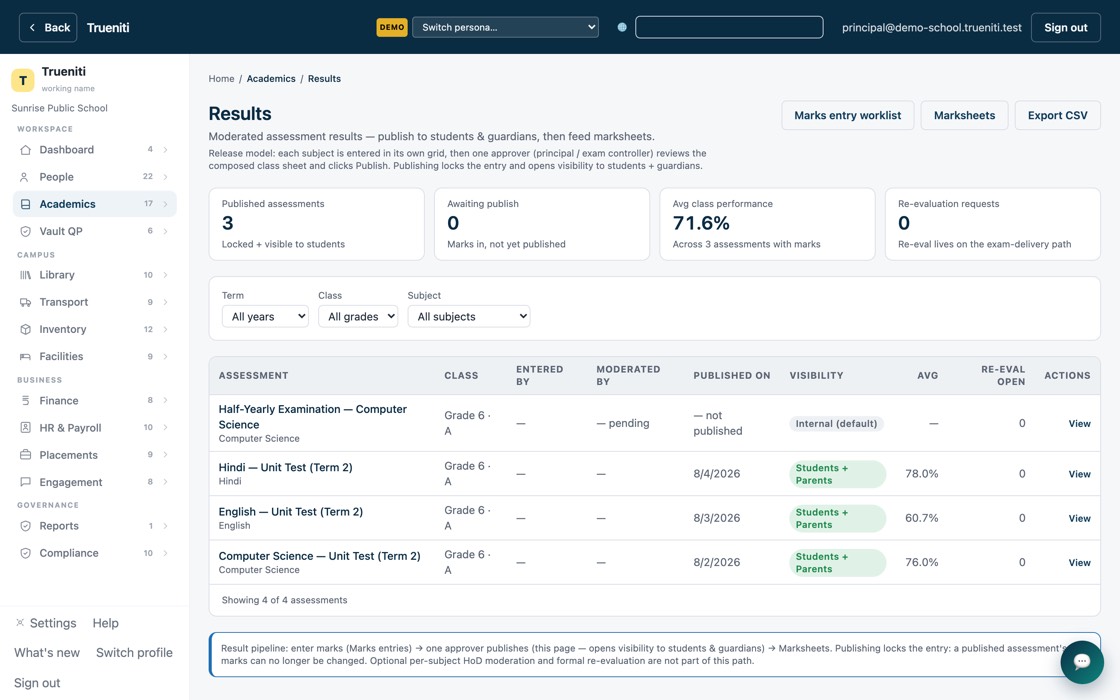Open the Class All grades dropdown
The height and width of the screenshot is (700, 1120).
358,316
